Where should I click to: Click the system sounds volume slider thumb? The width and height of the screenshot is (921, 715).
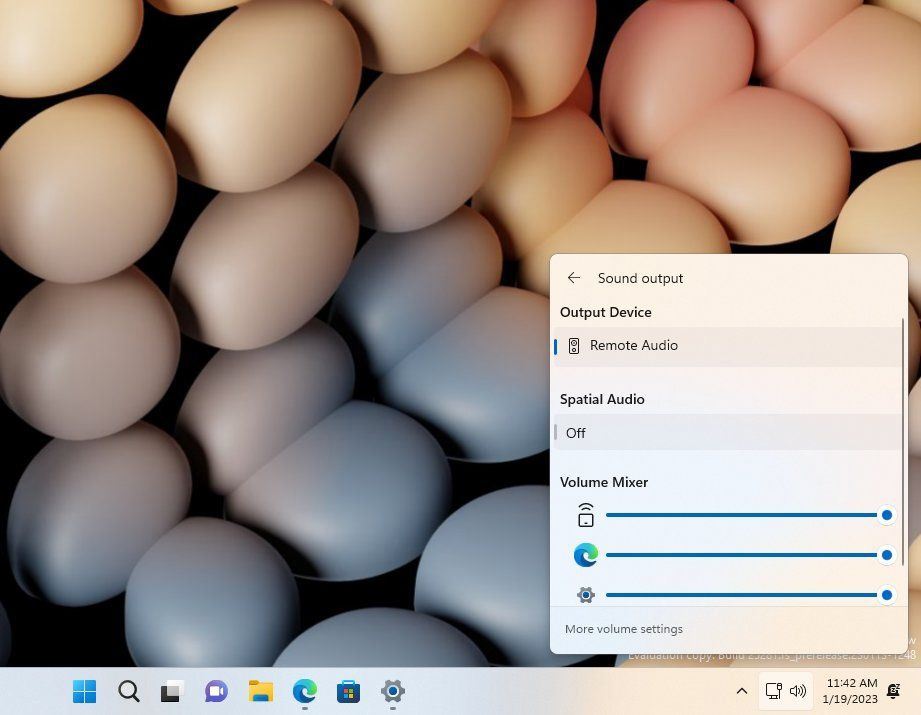click(x=886, y=515)
